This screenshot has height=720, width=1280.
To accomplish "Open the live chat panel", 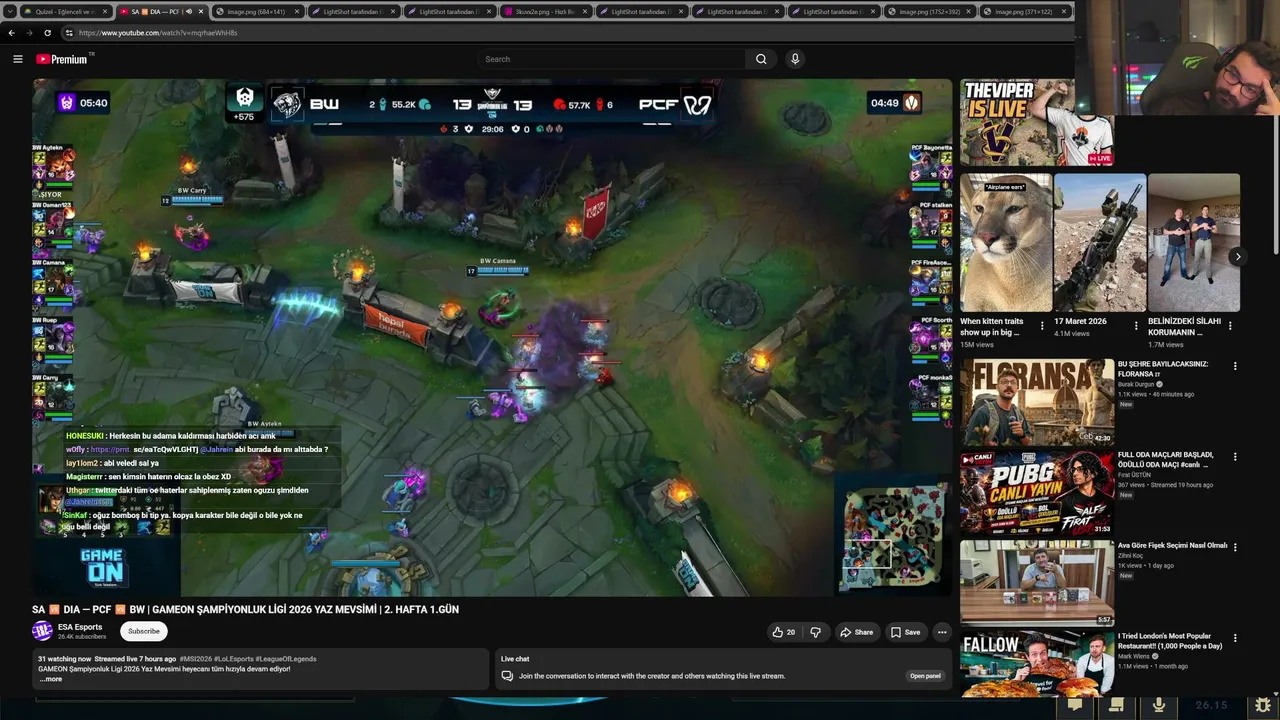I will click(x=925, y=676).
